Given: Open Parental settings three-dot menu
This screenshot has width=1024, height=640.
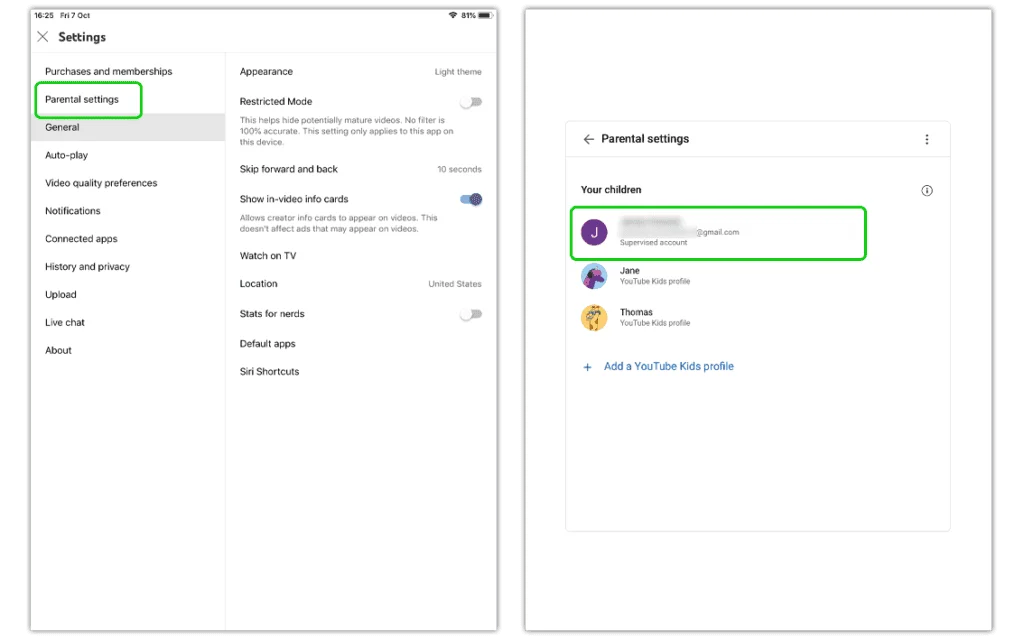Looking at the screenshot, I should 927,139.
